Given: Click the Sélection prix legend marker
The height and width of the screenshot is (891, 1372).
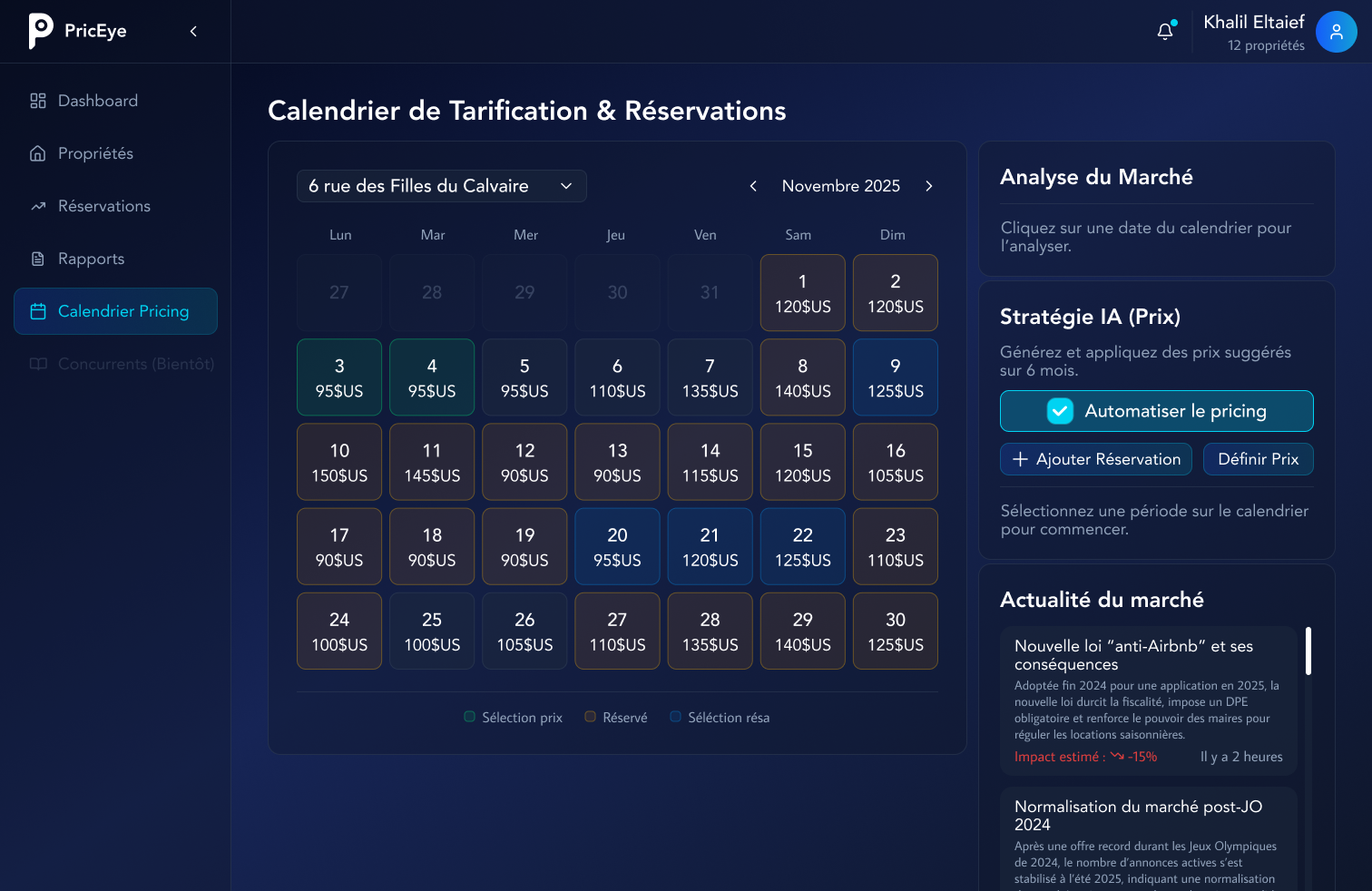Looking at the screenshot, I should point(470,717).
